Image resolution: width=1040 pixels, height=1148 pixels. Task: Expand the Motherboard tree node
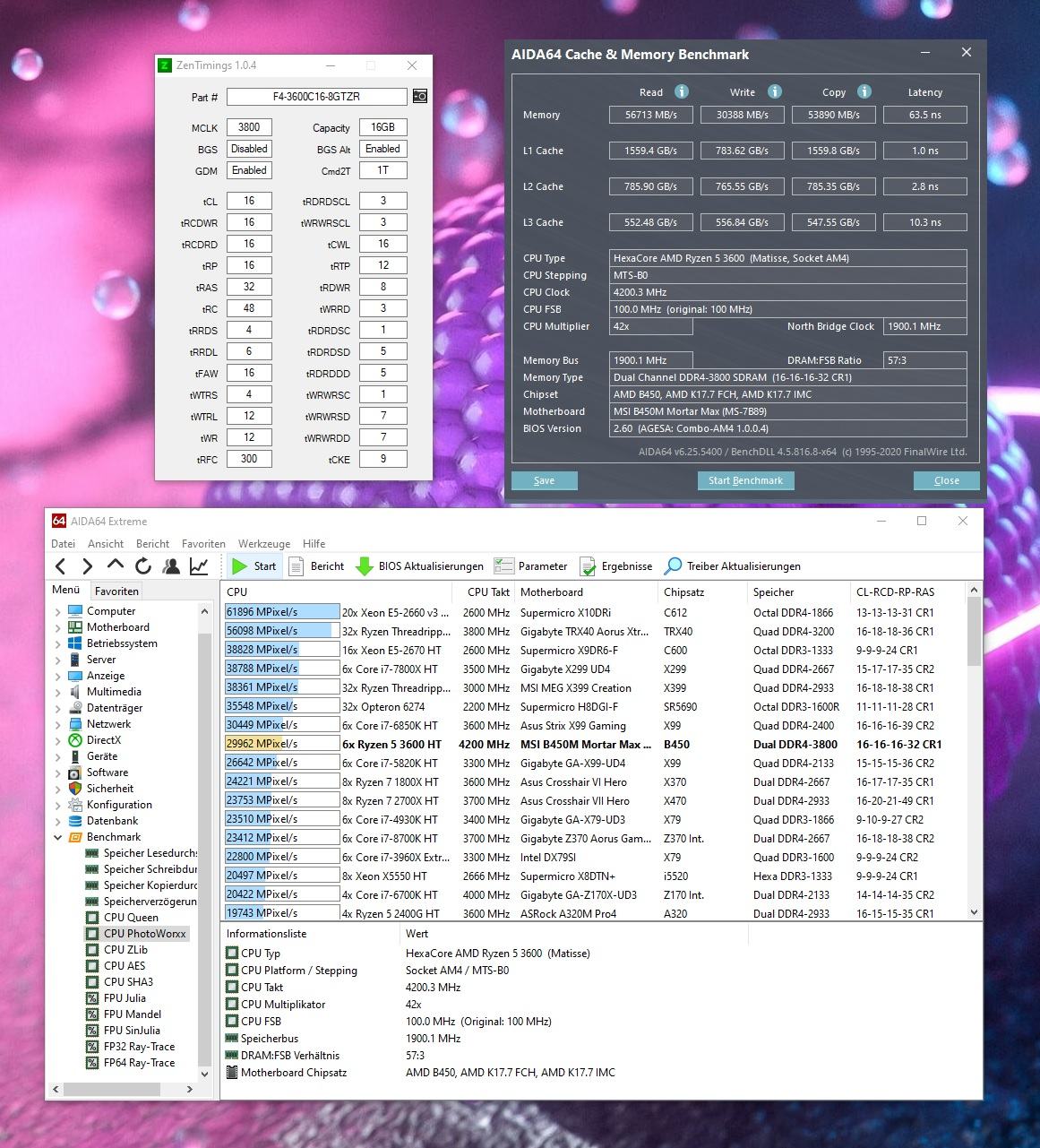tap(58, 627)
